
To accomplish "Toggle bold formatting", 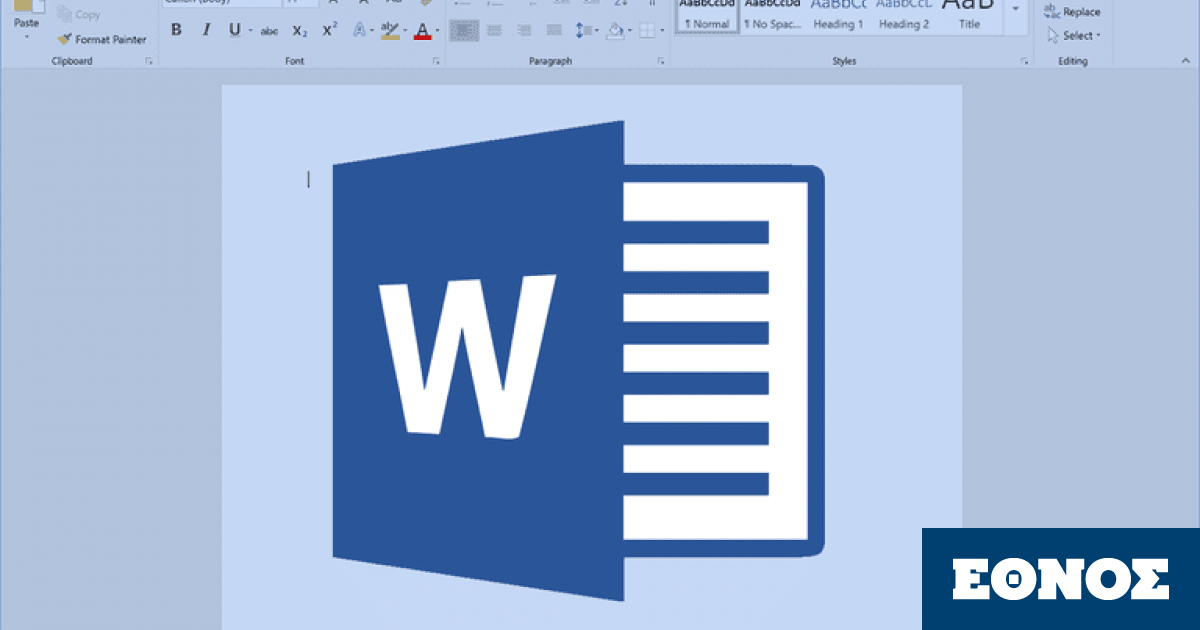I will pyautogui.click(x=177, y=30).
